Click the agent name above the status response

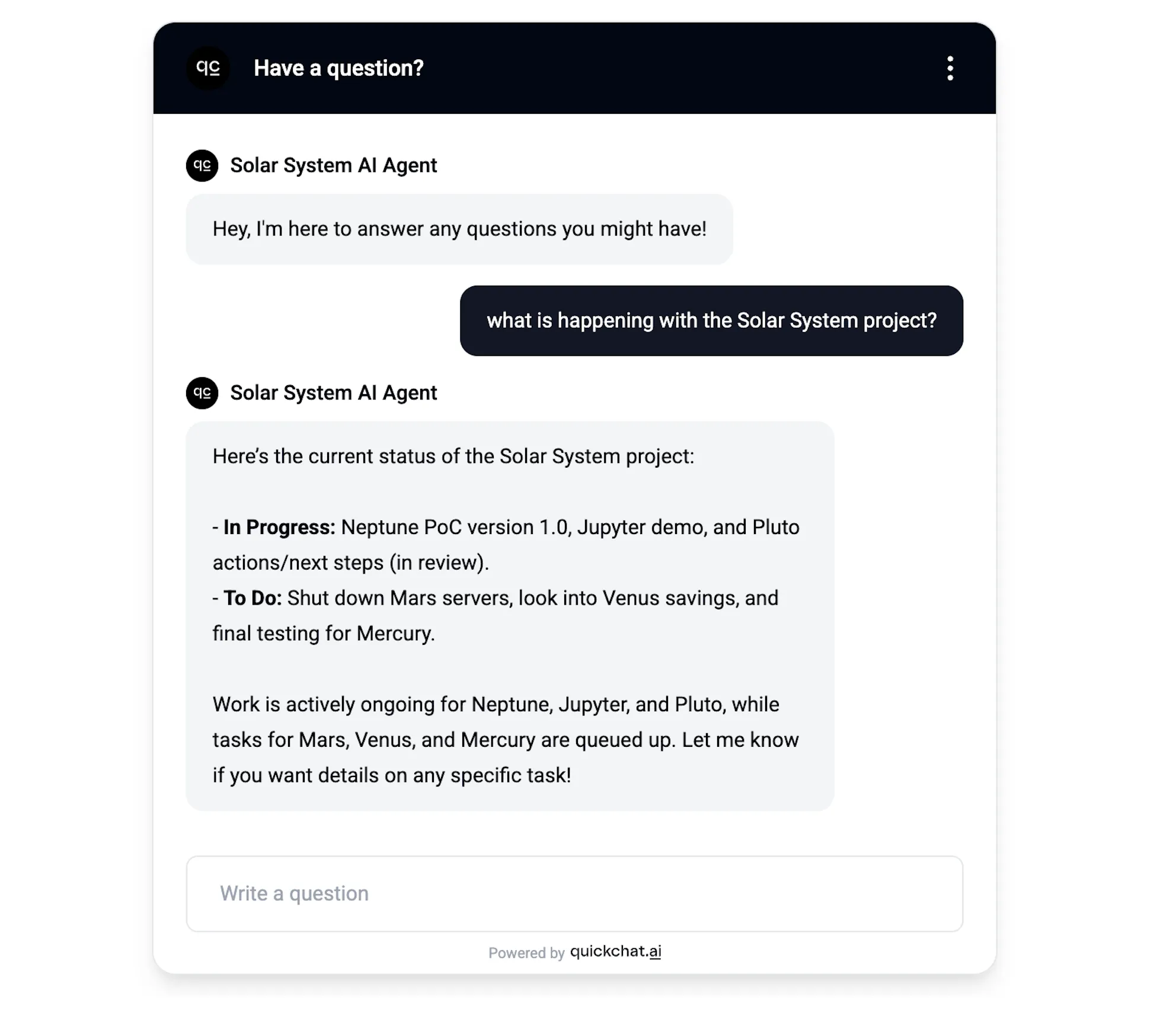(333, 393)
